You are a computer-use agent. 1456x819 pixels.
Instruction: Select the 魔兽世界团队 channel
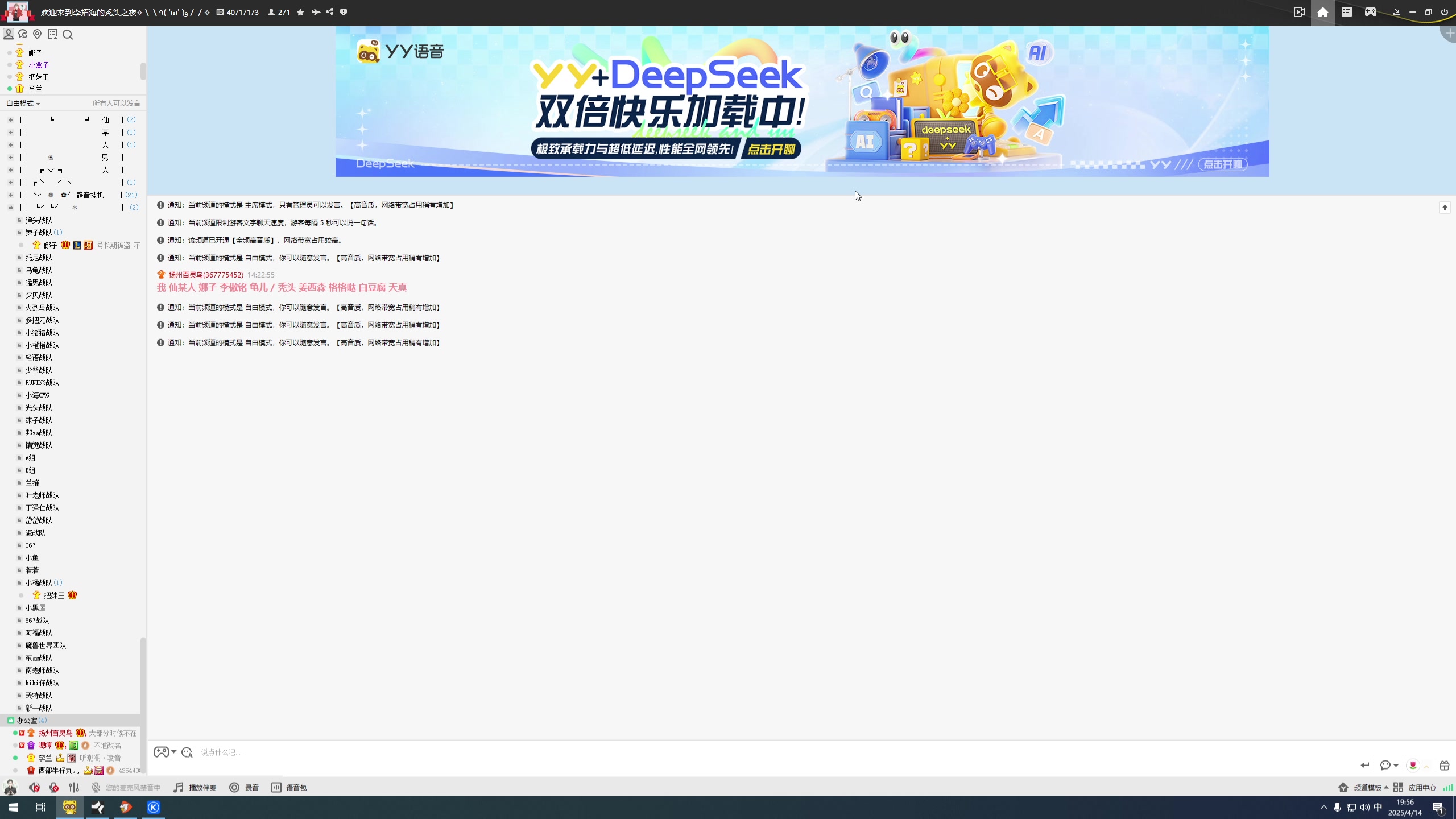coord(45,646)
